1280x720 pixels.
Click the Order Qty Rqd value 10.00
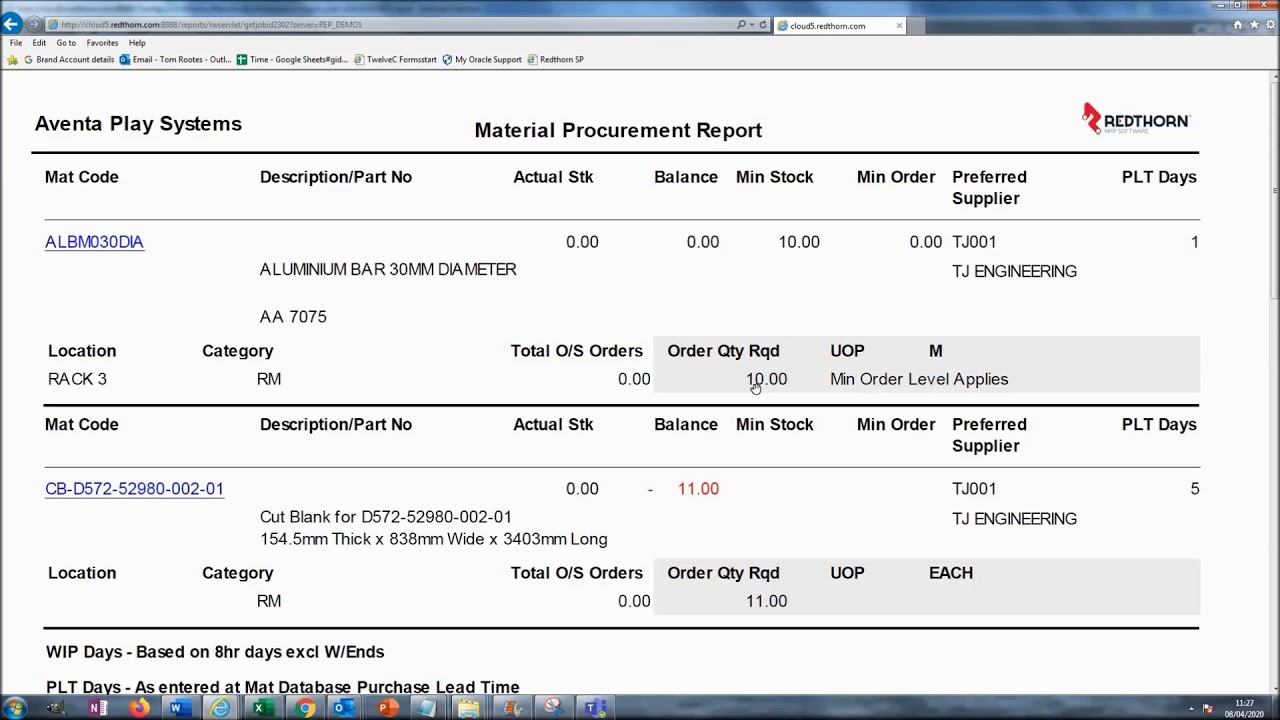[x=766, y=379]
